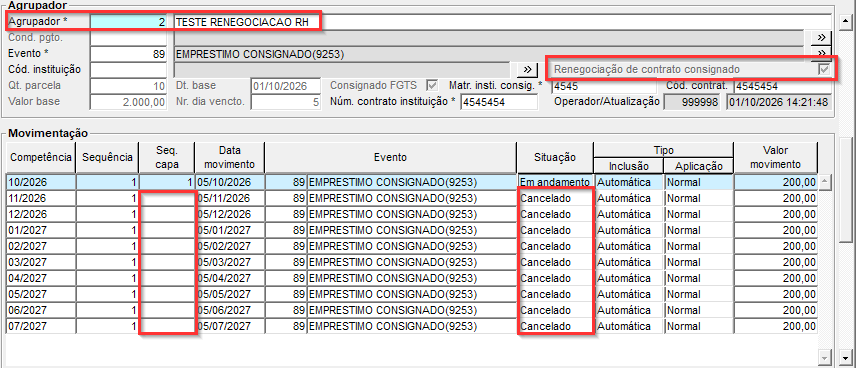Click the Sequência column header
The width and height of the screenshot is (858, 368).
tap(107, 157)
